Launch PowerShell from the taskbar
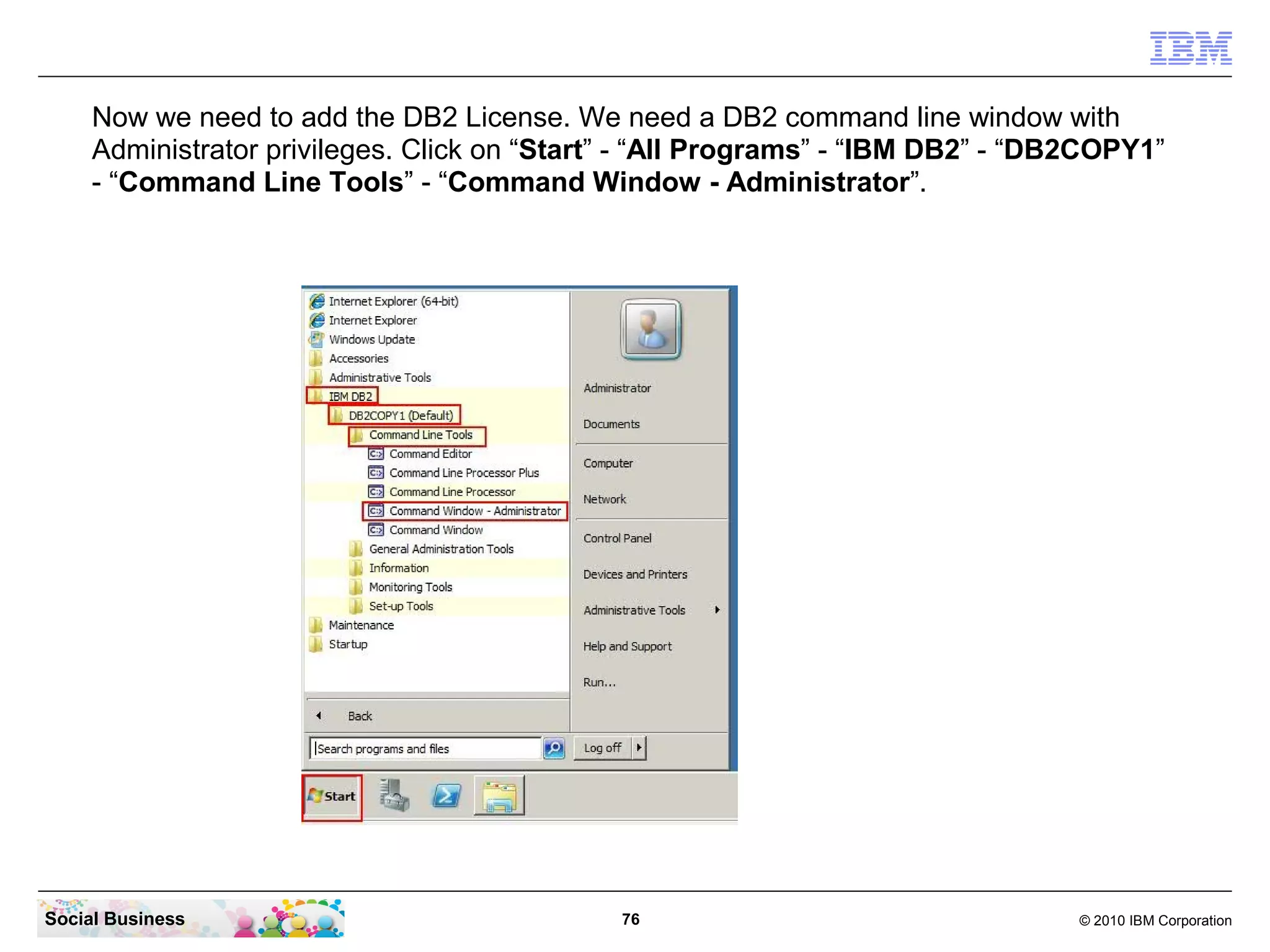 [446, 795]
